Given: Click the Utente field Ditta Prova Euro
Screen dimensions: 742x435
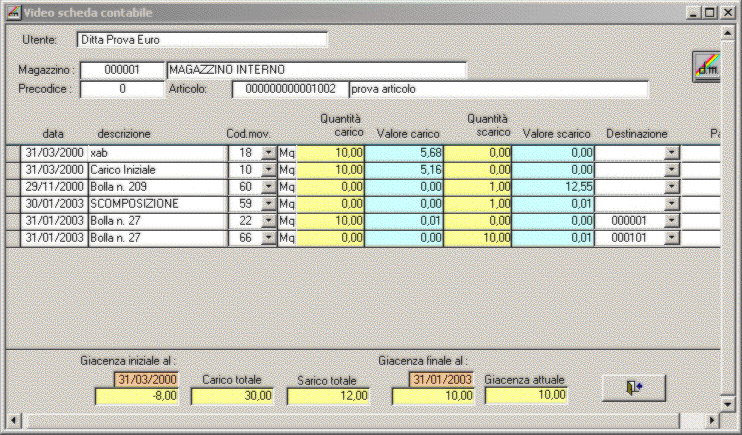Looking at the screenshot, I should [202, 40].
